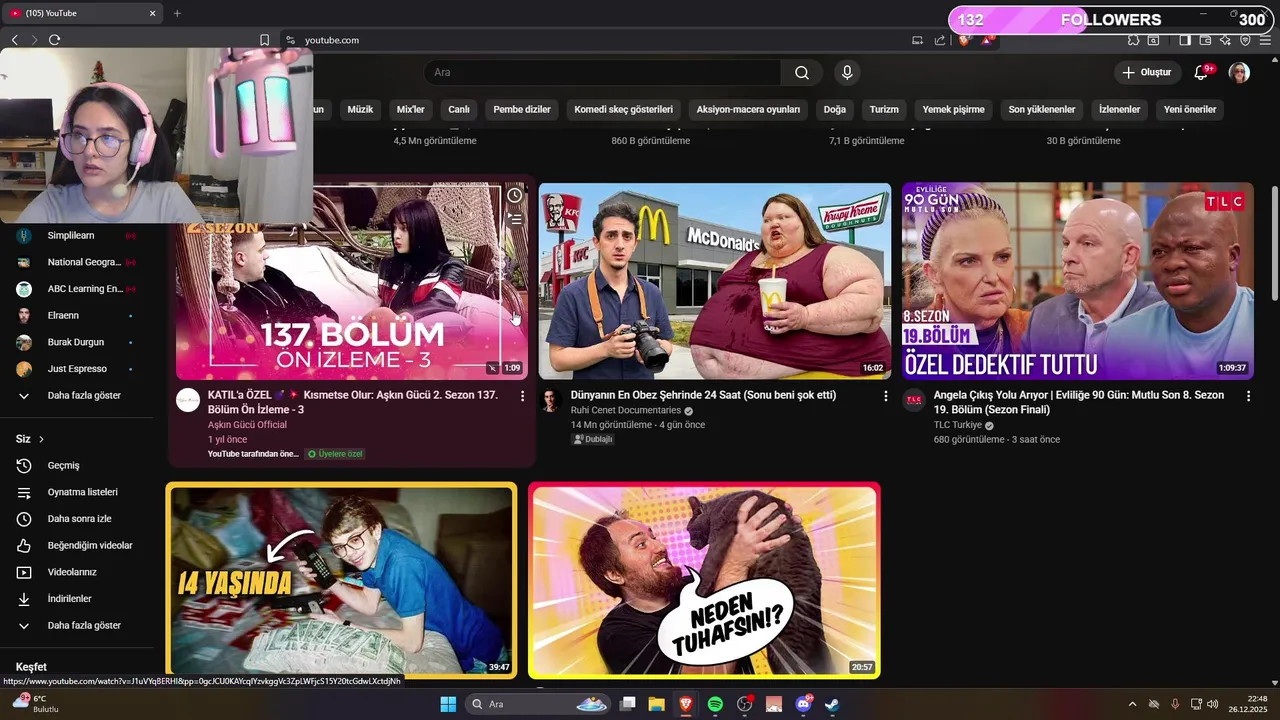This screenshot has height=720, width=1280.
Task: Click the share icon in the address bar
Action: (x=940, y=40)
